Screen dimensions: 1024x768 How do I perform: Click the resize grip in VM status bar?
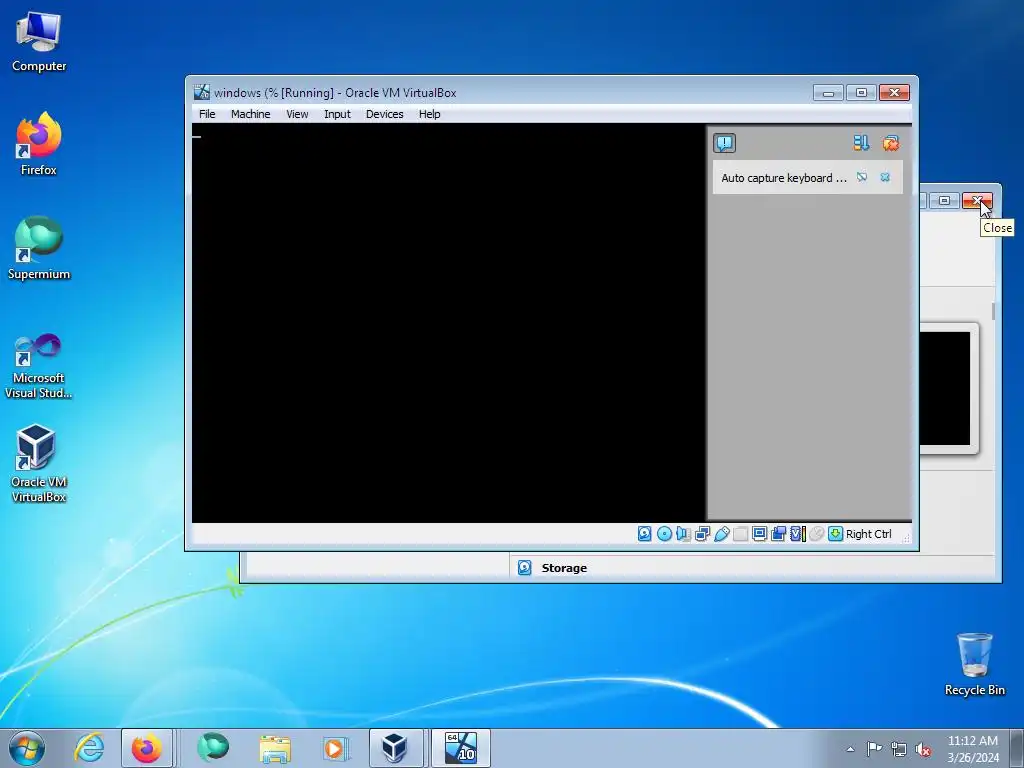(x=906, y=538)
